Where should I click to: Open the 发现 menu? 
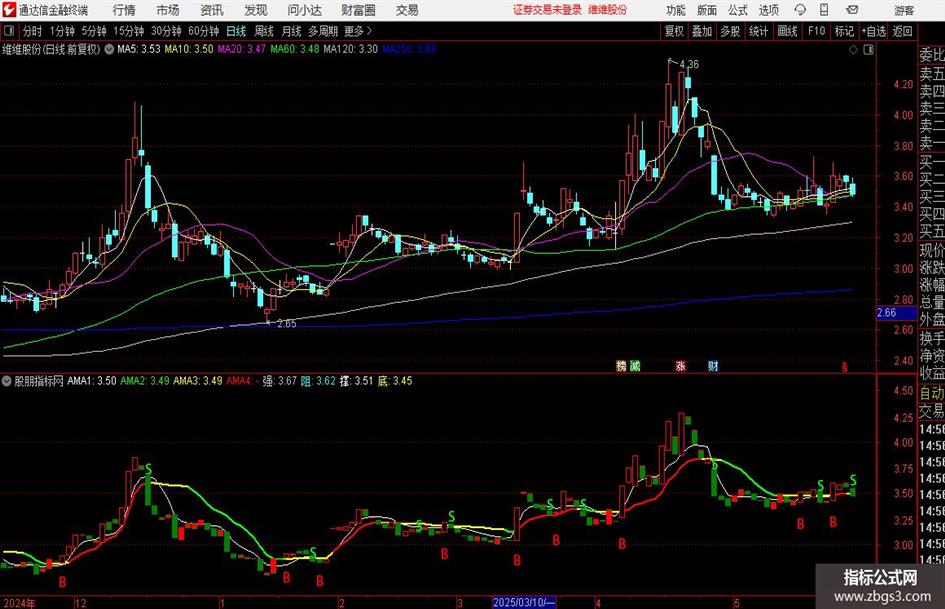256,10
